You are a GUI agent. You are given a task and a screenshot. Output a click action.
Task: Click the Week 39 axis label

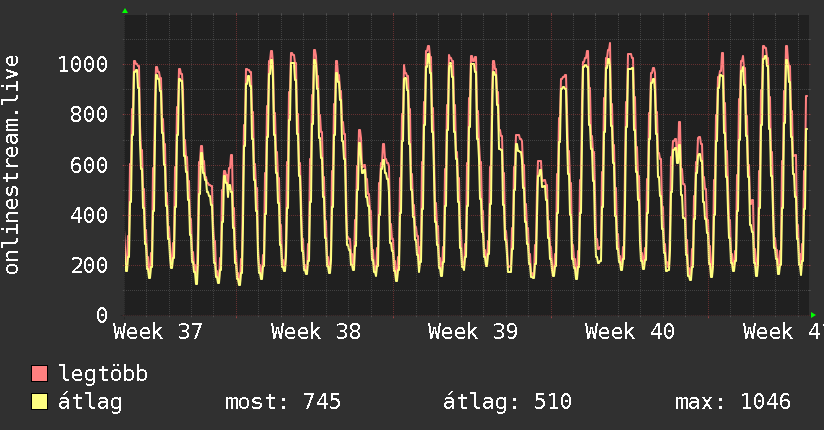(x=473, y=332)
